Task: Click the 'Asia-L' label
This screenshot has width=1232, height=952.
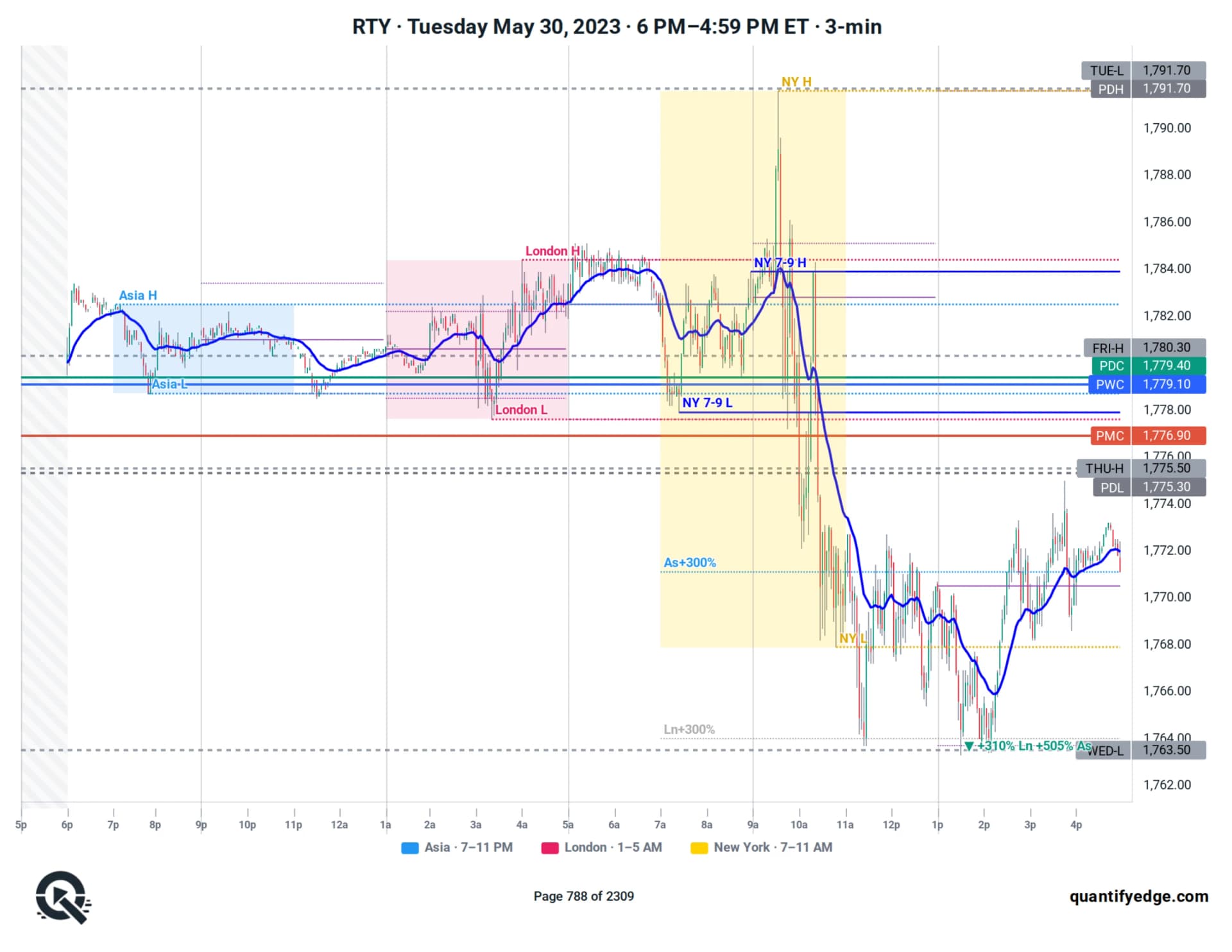Action: (x=169, y=384)
